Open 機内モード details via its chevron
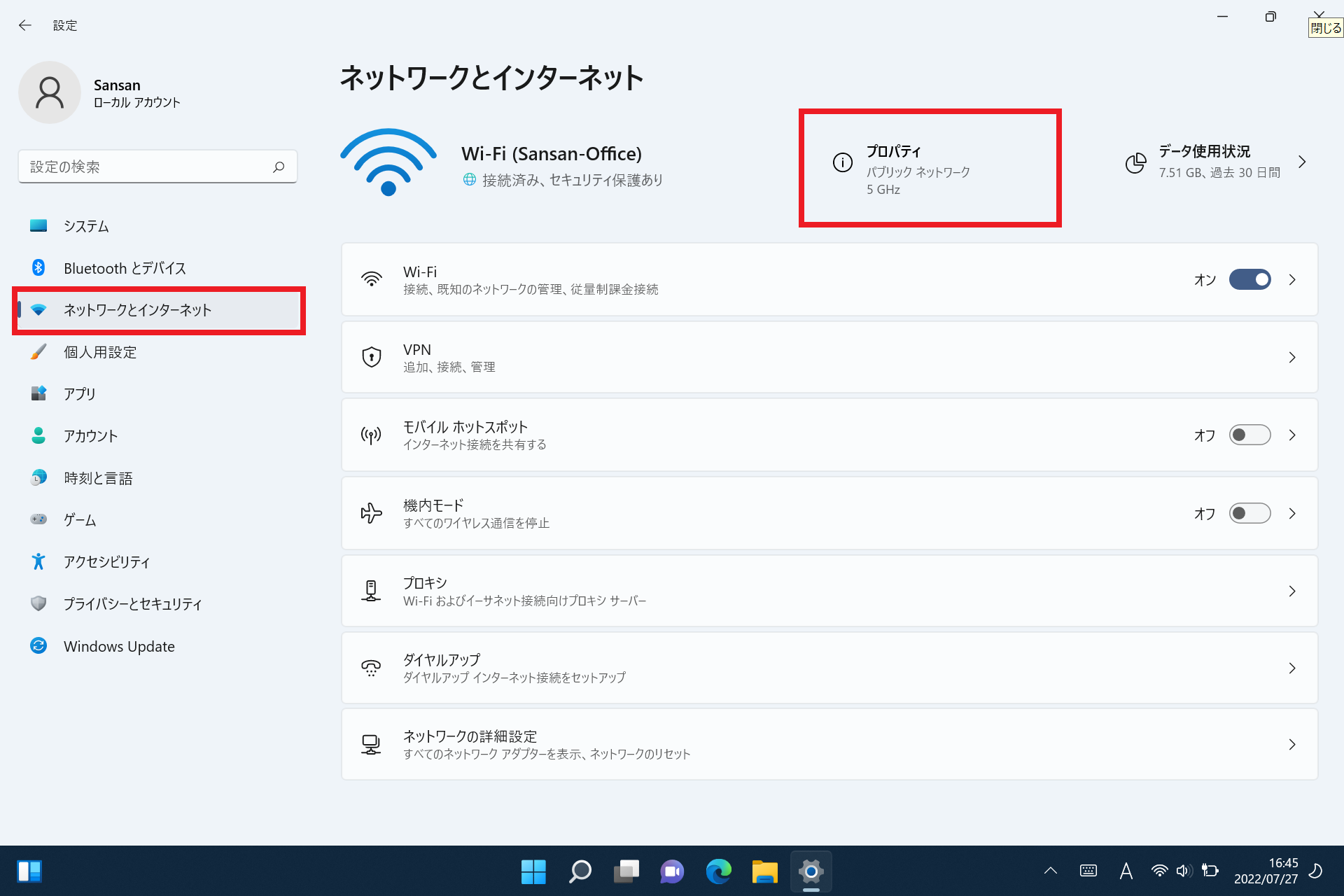The image size is (1344, 896). coord(1292,513)
